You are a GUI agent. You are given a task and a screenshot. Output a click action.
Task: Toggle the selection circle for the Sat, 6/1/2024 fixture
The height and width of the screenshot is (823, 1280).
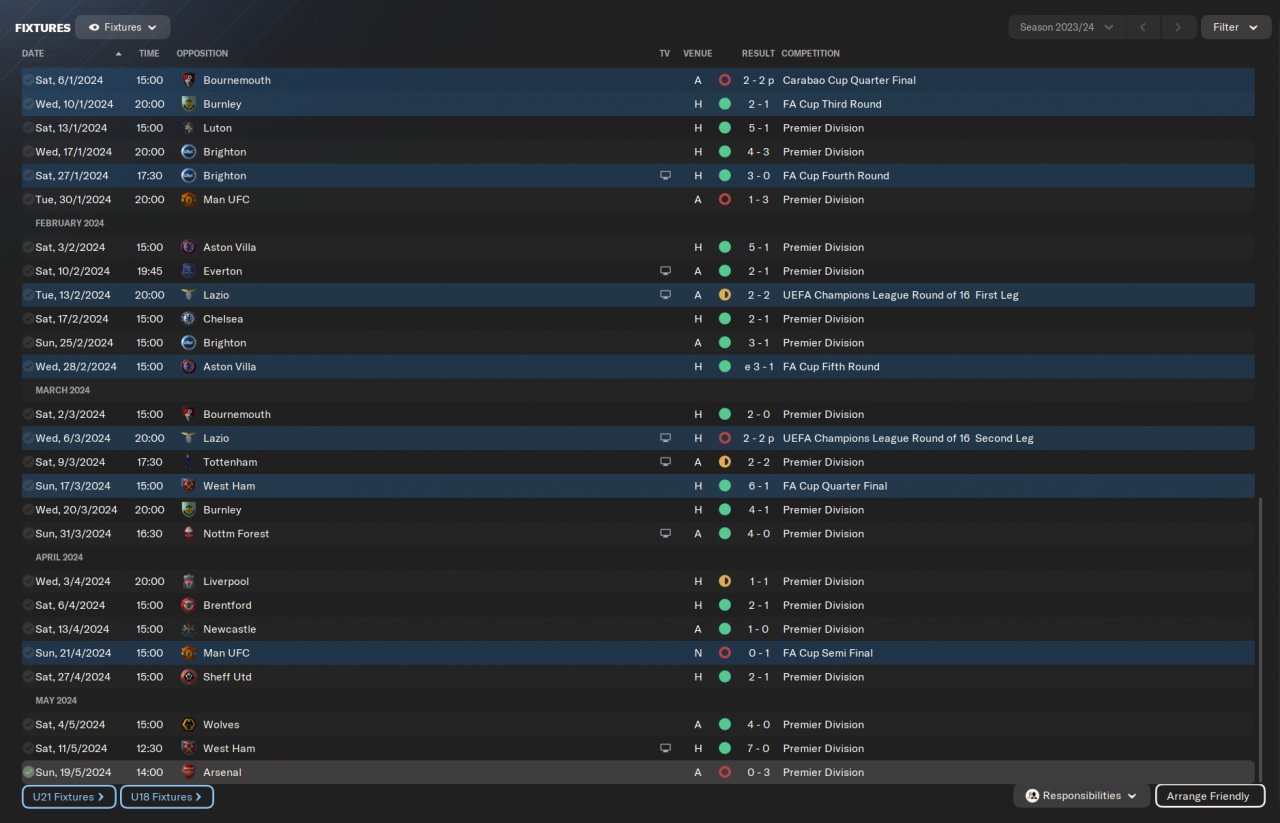click(x=28, y=80)
